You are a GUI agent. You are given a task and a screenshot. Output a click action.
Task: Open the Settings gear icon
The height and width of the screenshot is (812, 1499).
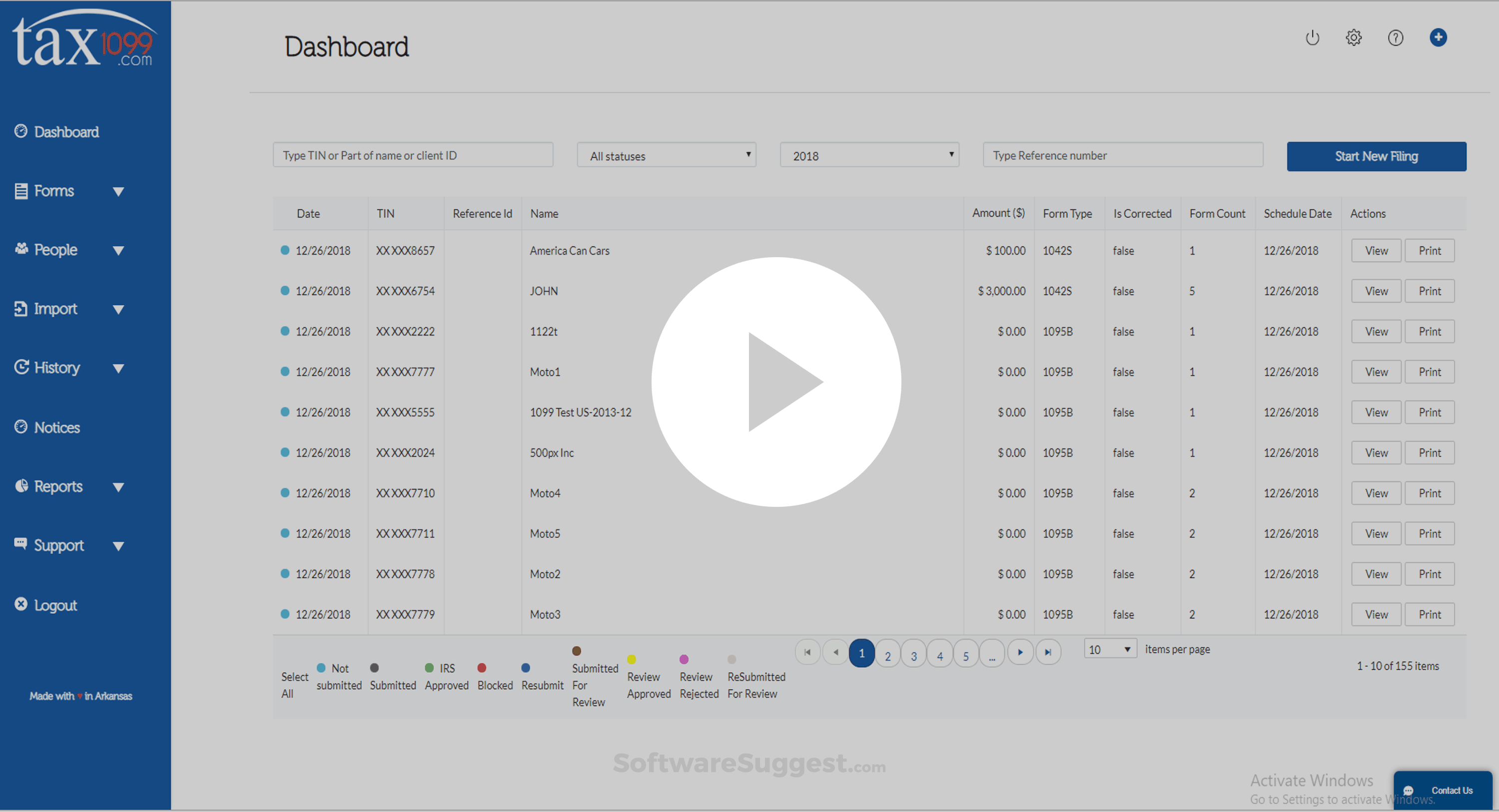click(x=1354, y=38)
